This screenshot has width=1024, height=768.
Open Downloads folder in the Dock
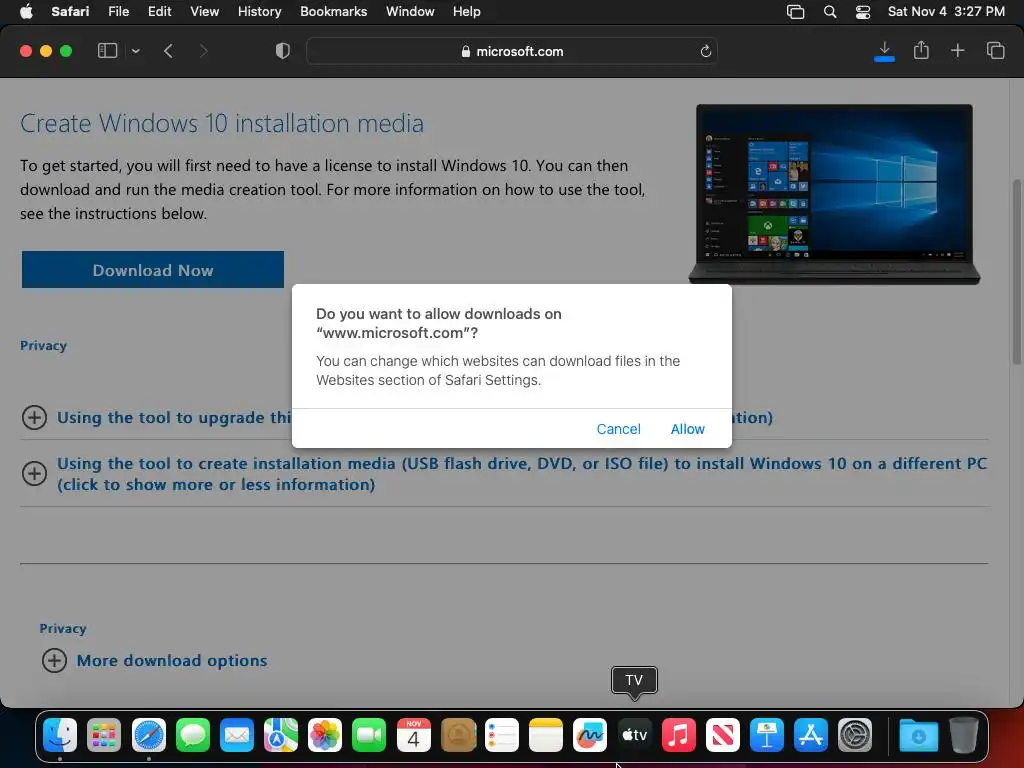click(918, 735)
